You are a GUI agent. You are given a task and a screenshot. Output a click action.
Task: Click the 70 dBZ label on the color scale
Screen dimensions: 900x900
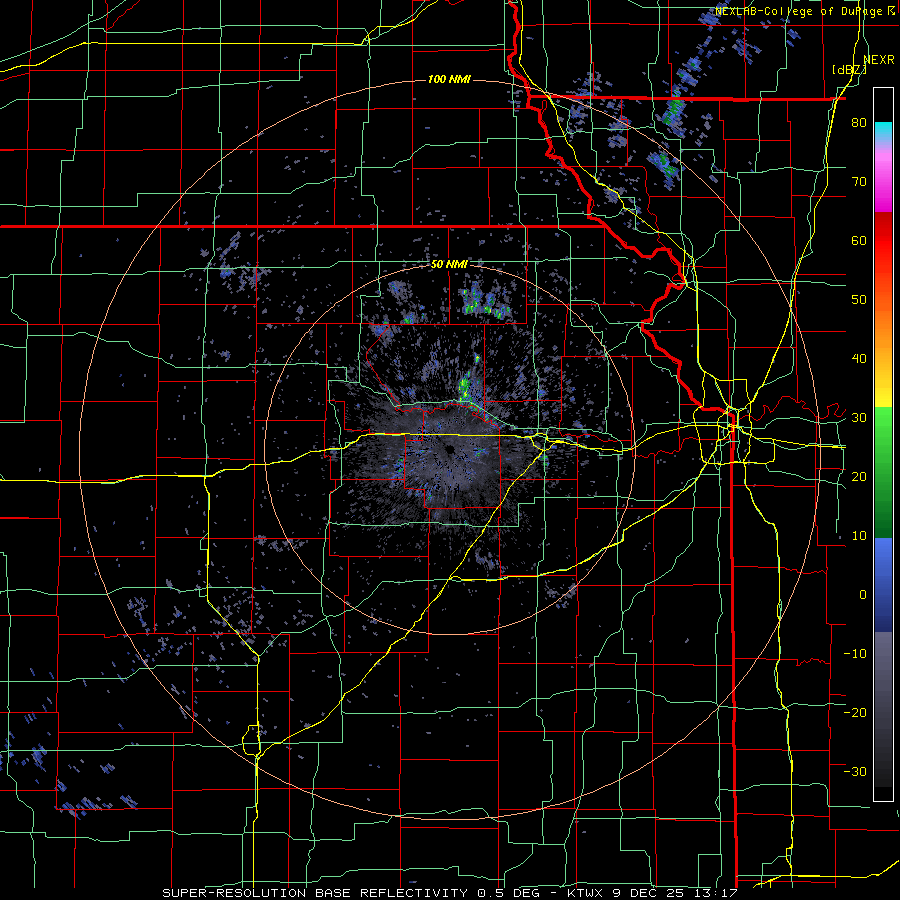pyautogui.click(x=859, y=182)
